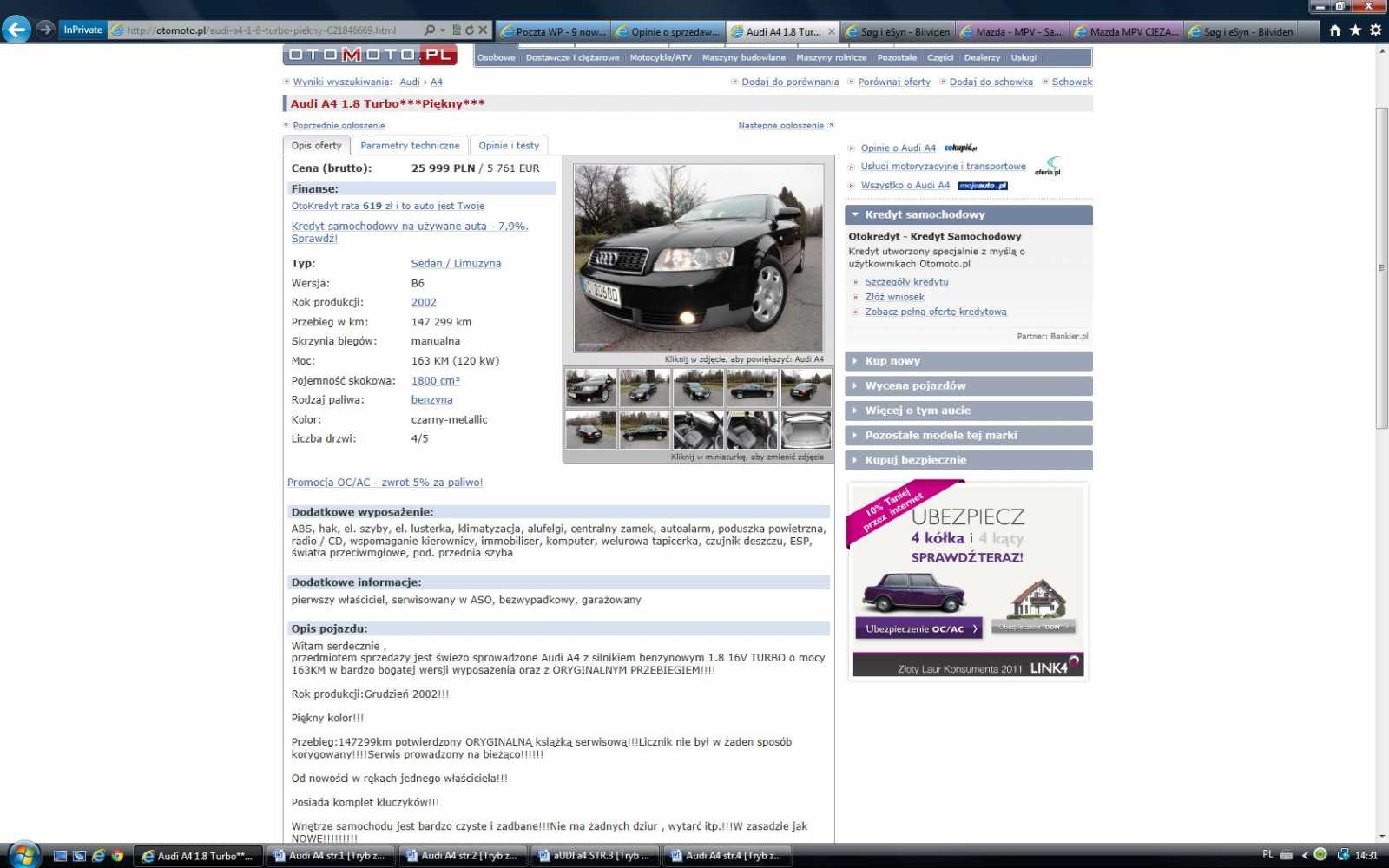This screenshot has width=1389, height=868.
Task: Expand the Wycena pojazdów panel
Action: point(968,386)
